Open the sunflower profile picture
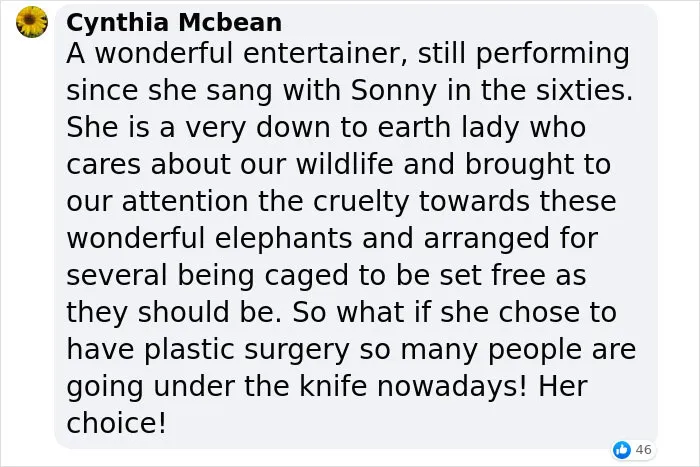 coord(32,22)
